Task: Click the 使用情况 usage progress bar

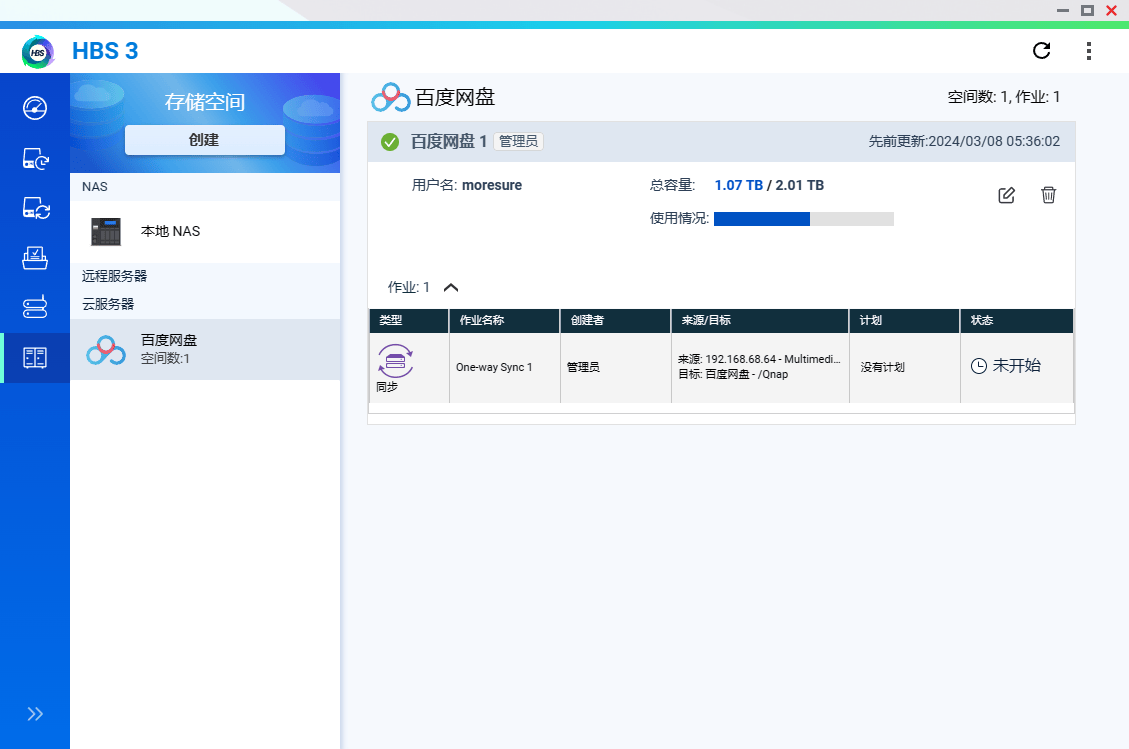Action: click(803, 218)
